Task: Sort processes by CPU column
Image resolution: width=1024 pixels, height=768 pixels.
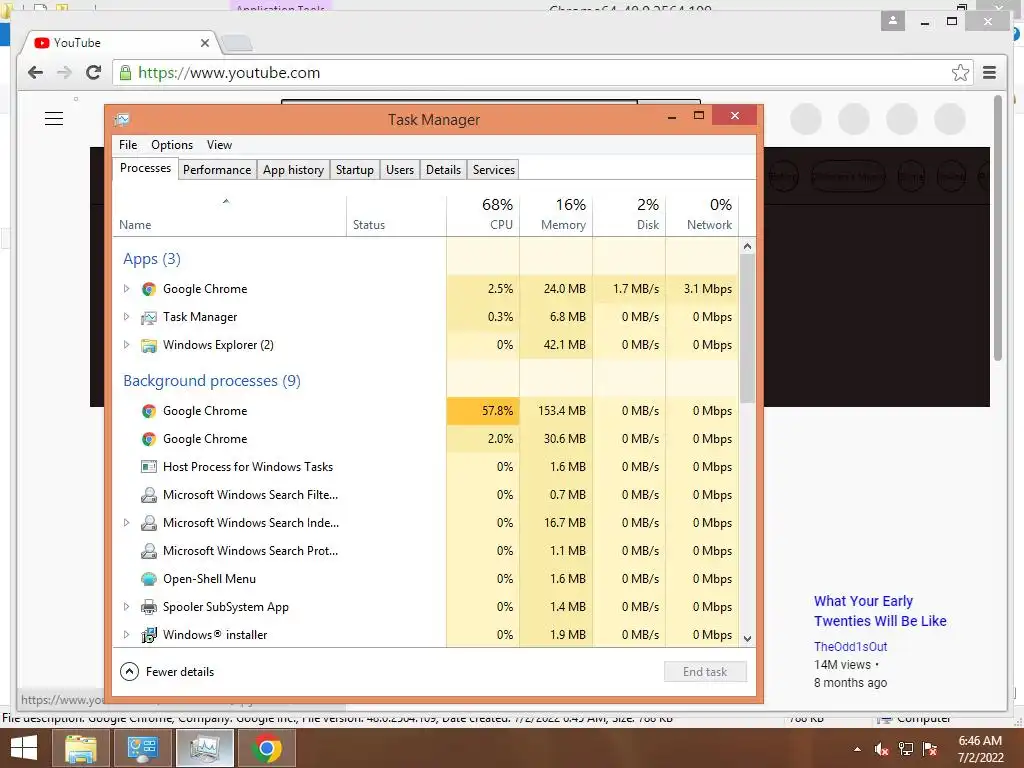Action: coord(483,214)
